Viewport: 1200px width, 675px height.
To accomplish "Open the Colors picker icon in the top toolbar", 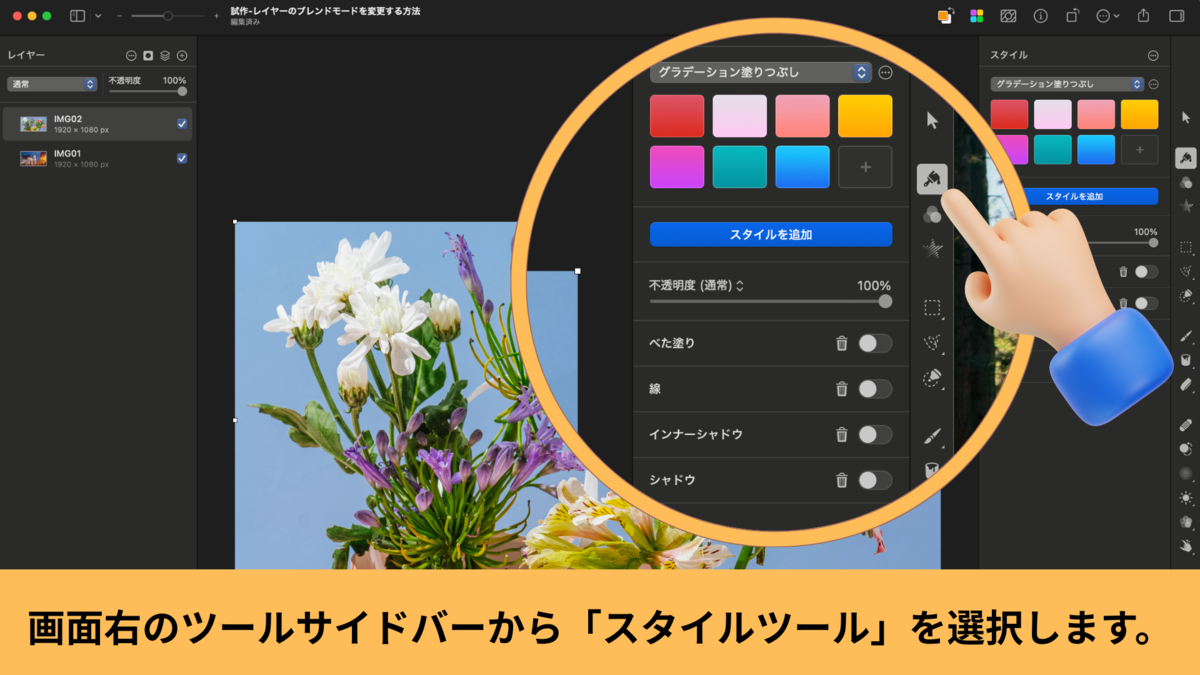I will coord(945,16).
